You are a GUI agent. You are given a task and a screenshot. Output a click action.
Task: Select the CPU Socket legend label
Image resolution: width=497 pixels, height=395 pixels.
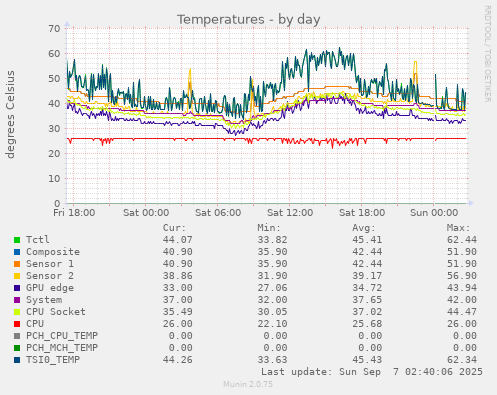pyautogui.click(x=56, y=312)
